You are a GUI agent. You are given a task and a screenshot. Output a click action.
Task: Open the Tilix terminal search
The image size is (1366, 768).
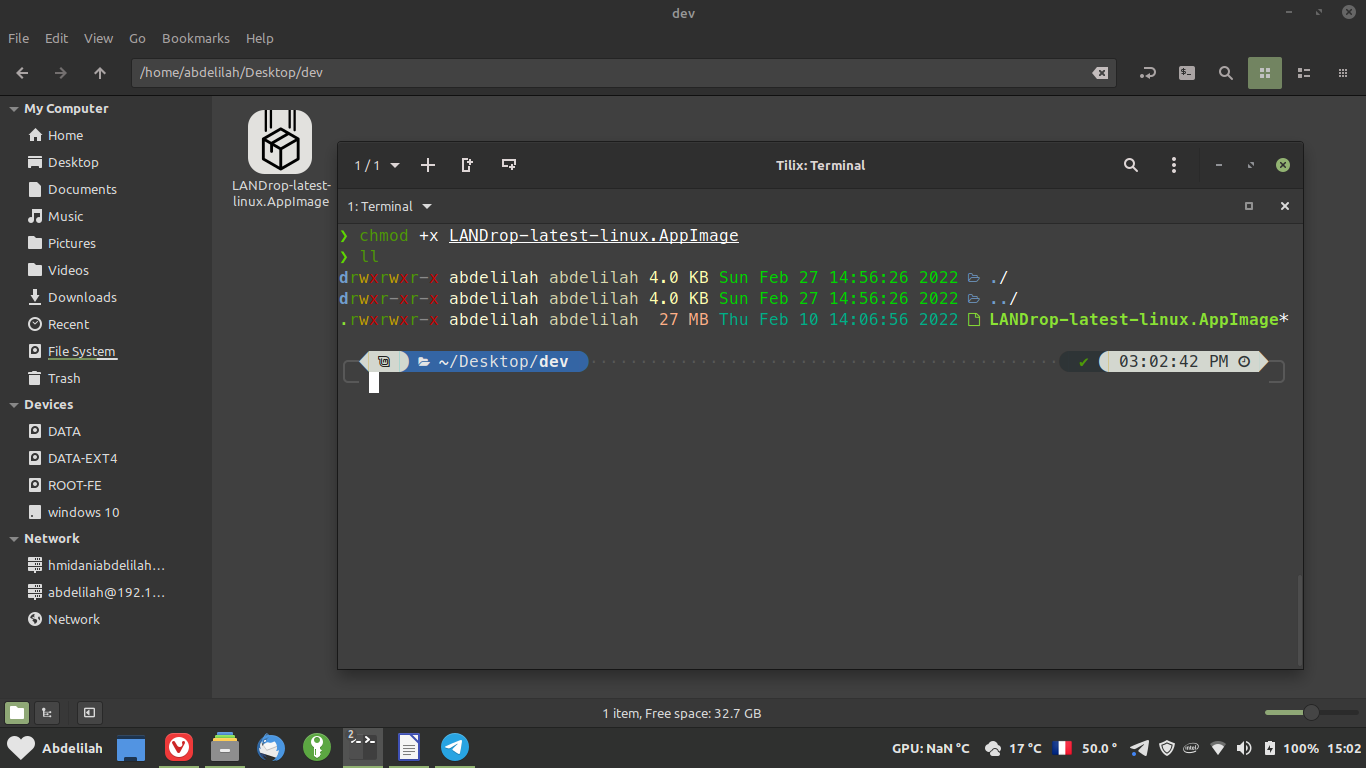[1131, 165]
